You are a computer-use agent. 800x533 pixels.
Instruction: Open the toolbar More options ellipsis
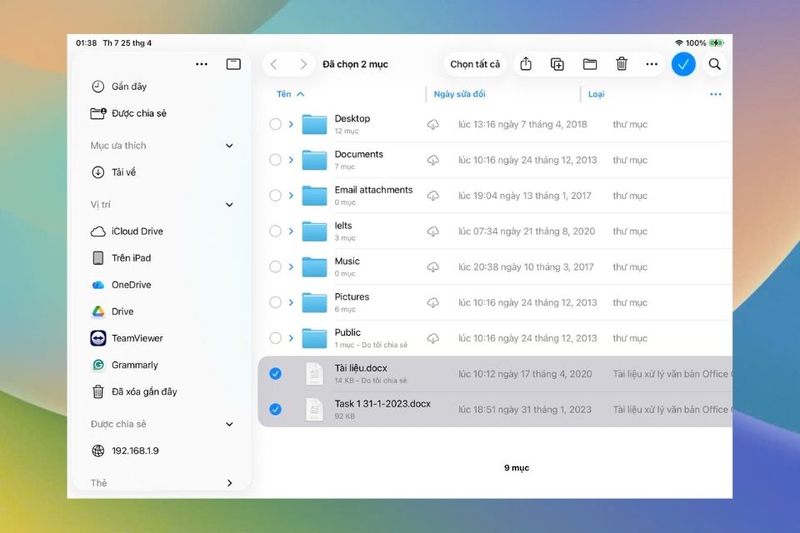coord(652,64)
